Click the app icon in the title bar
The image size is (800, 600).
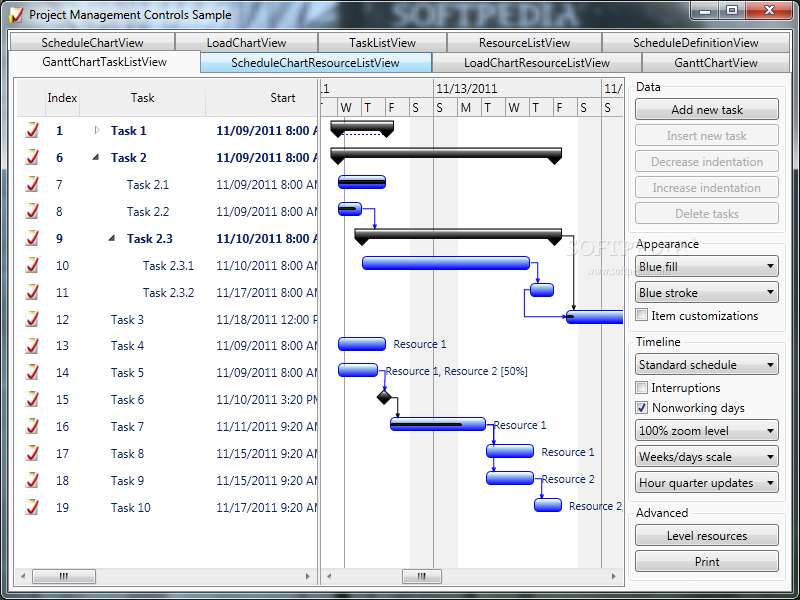(x=16, y=15)
